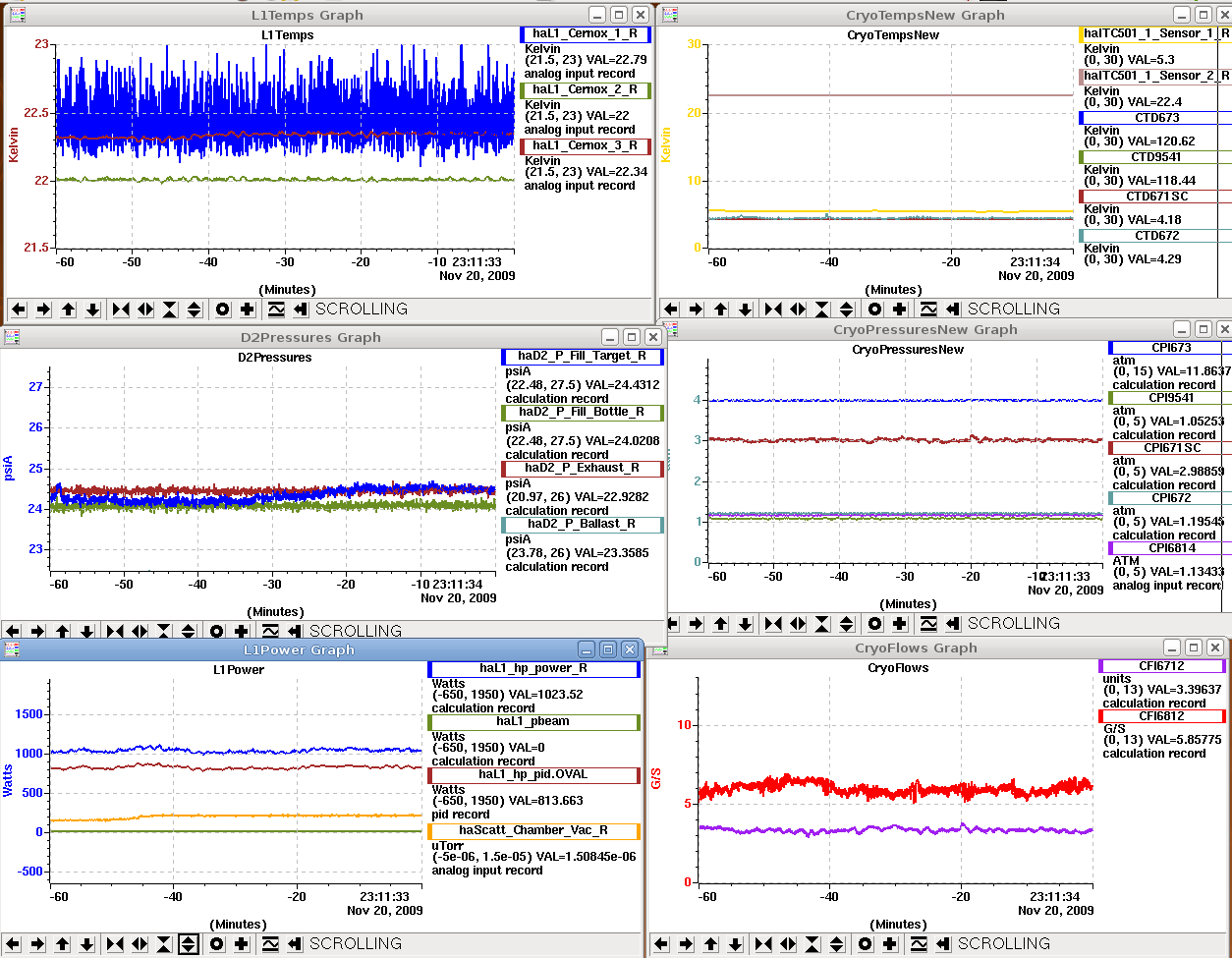Click the return-to-scrolling arrow in CryoFlows toolbar

(943, 943)
